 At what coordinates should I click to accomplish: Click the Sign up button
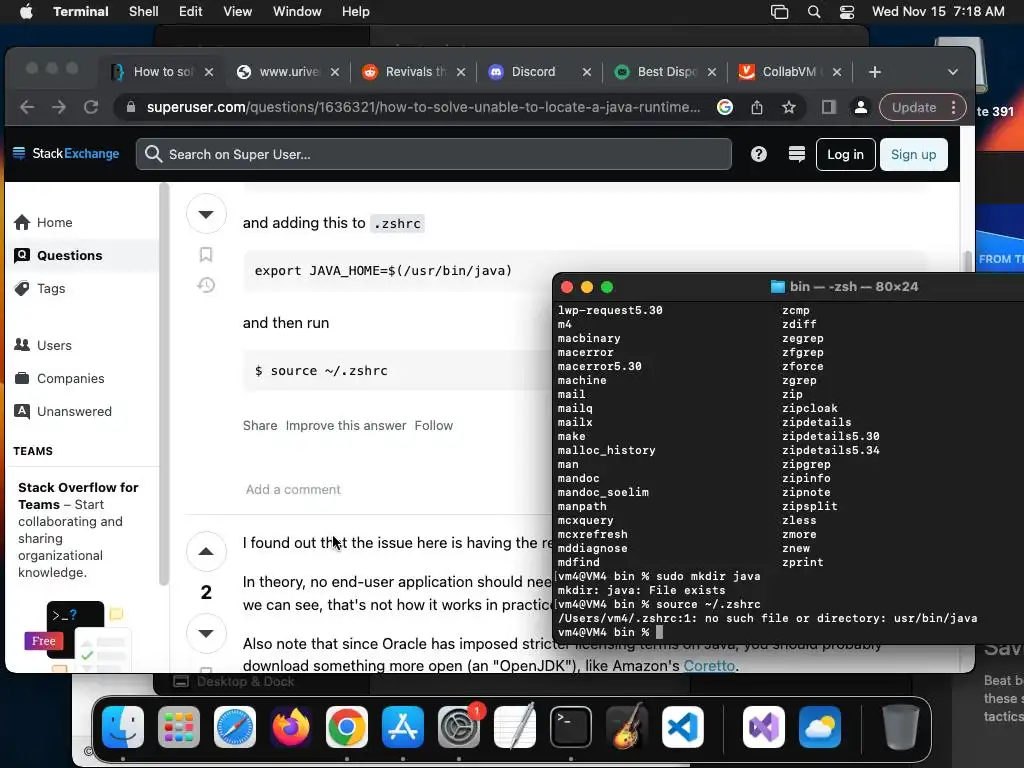point(914,154)
